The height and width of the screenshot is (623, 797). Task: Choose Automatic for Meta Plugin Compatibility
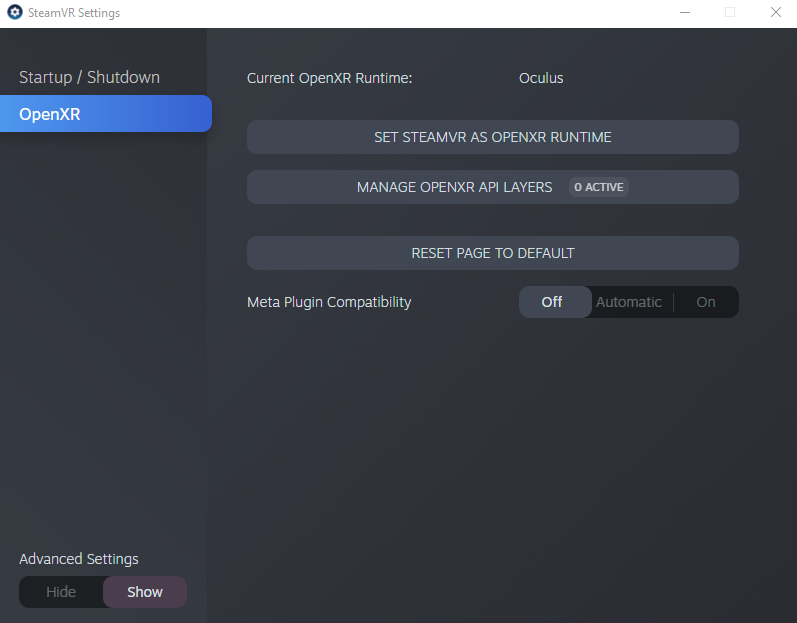coord(629,302)
